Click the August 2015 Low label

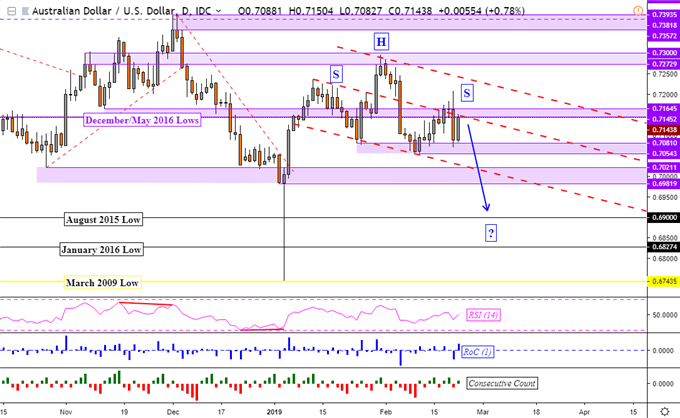pyautogui.click(x=103, y=219)
